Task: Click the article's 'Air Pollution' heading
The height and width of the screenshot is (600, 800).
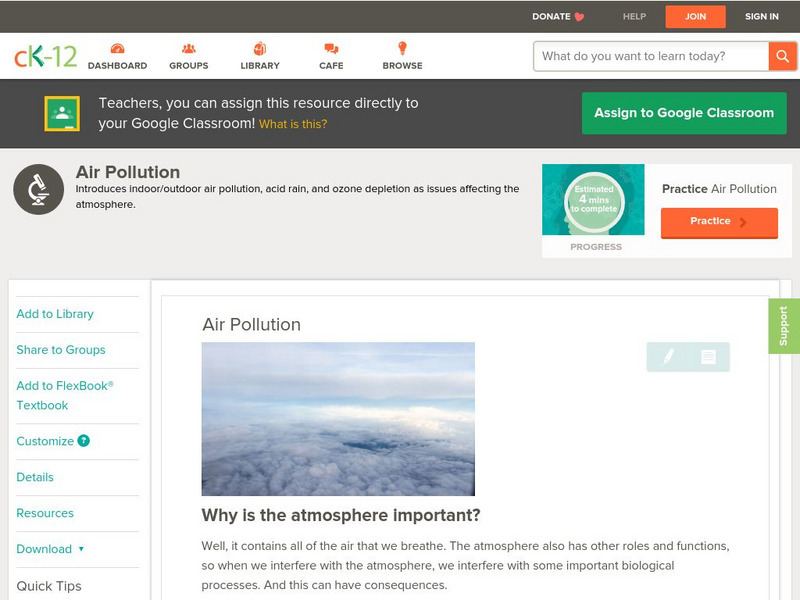Action: coord(252,324)
